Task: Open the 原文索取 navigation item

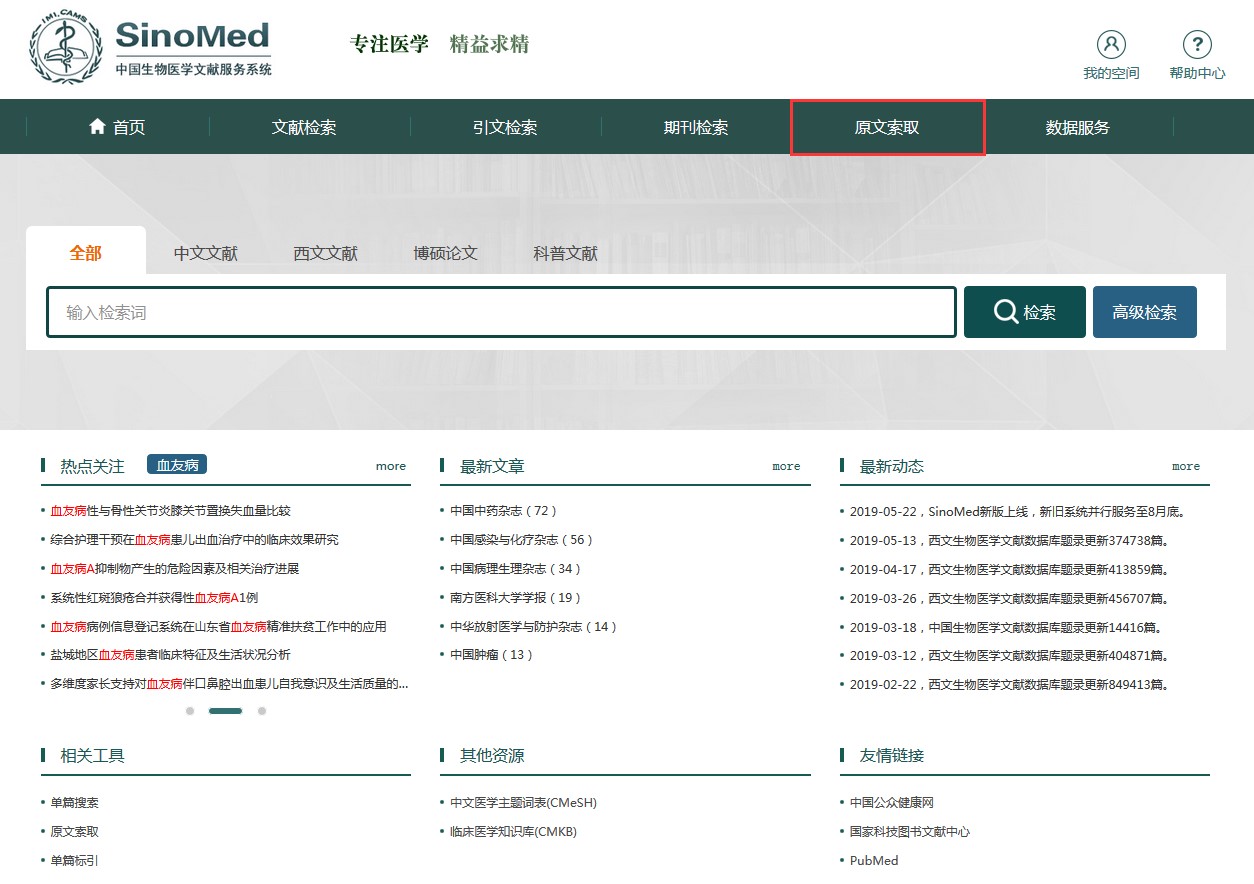Action: pos(887,127)
